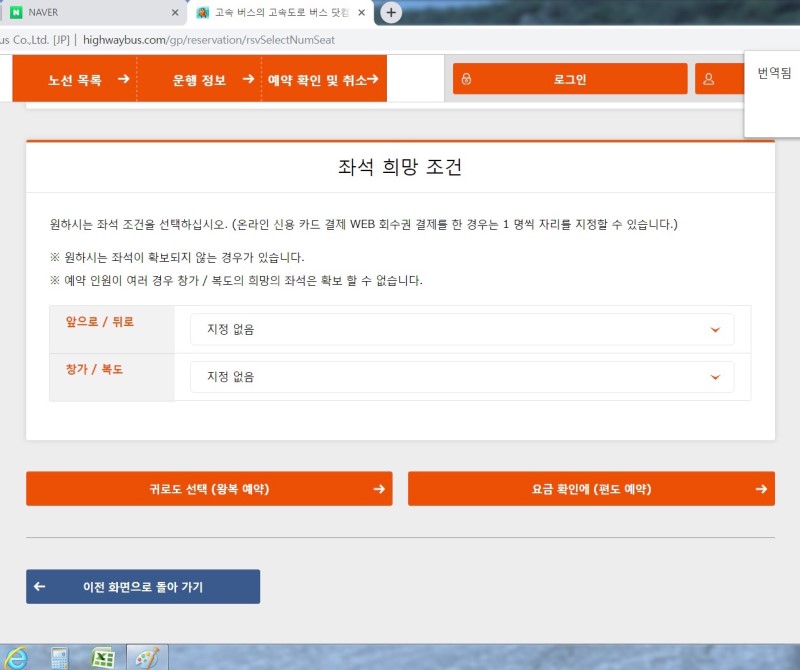The height and width of the screenshot is (670, 800).
Task: Click back arrow icon on 이전 화면 button
Action: pyautogui.click(x=40, y=587)
